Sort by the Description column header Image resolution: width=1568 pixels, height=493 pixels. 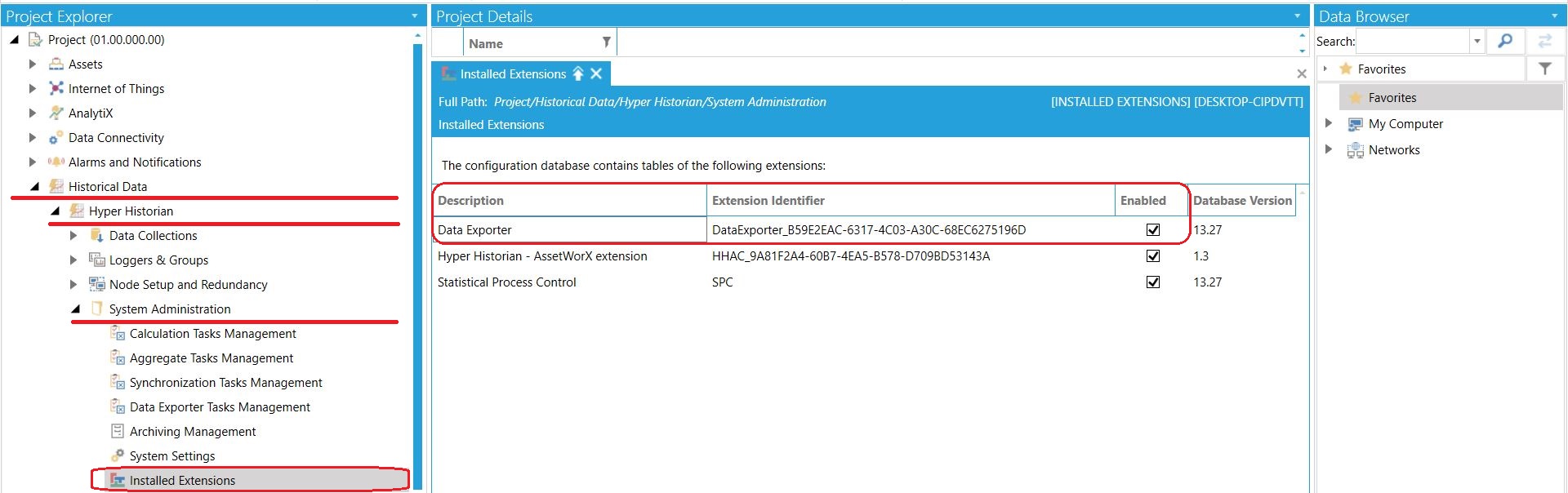tap(570, 201)
